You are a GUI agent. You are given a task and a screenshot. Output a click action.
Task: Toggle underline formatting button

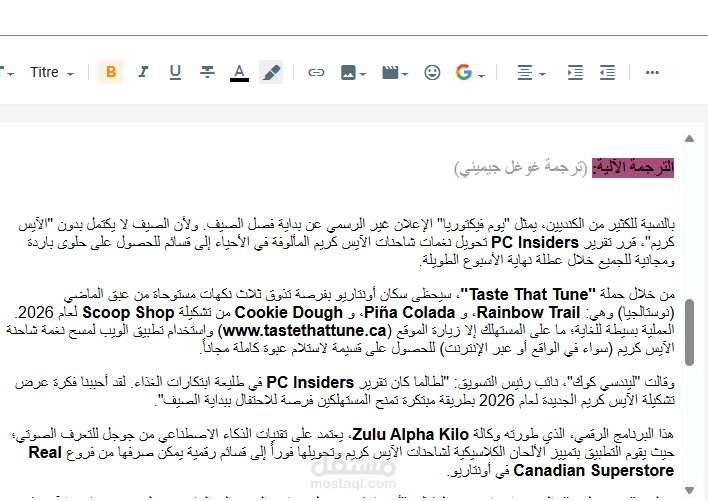coord(175,72)
